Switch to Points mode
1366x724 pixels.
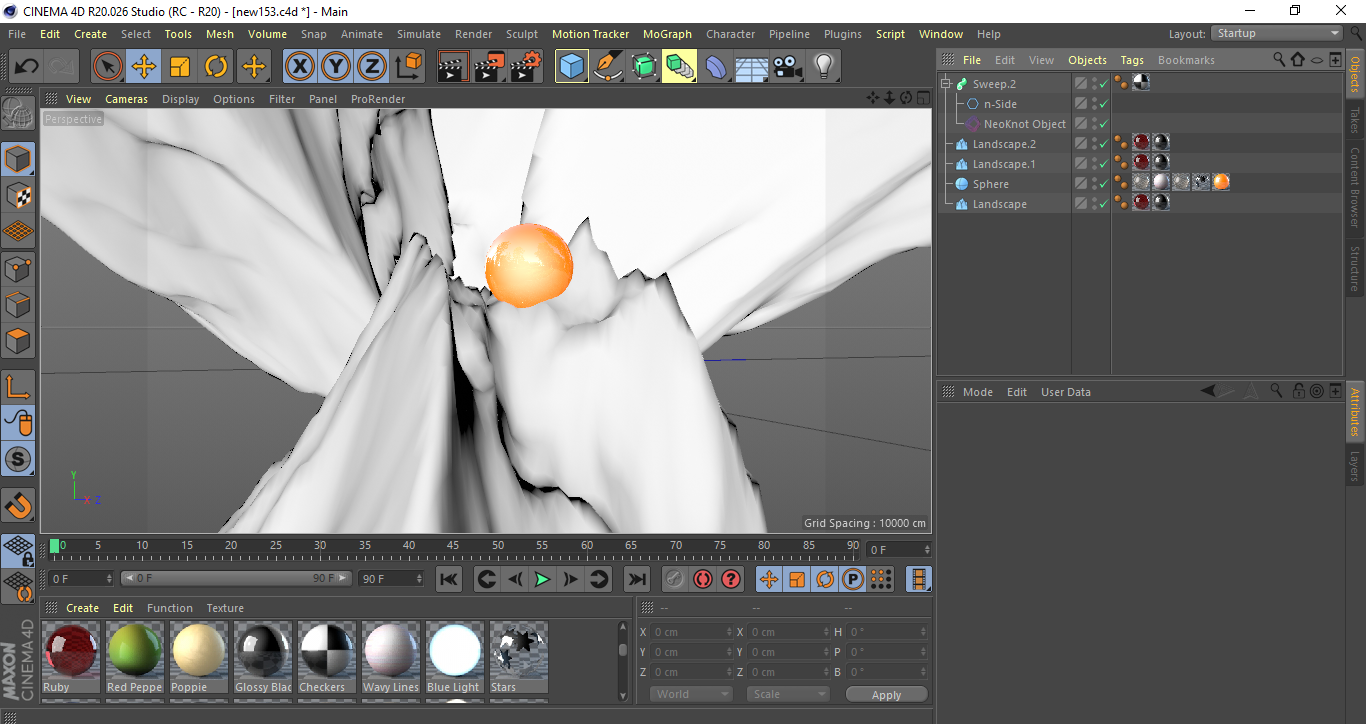(18, 268)
